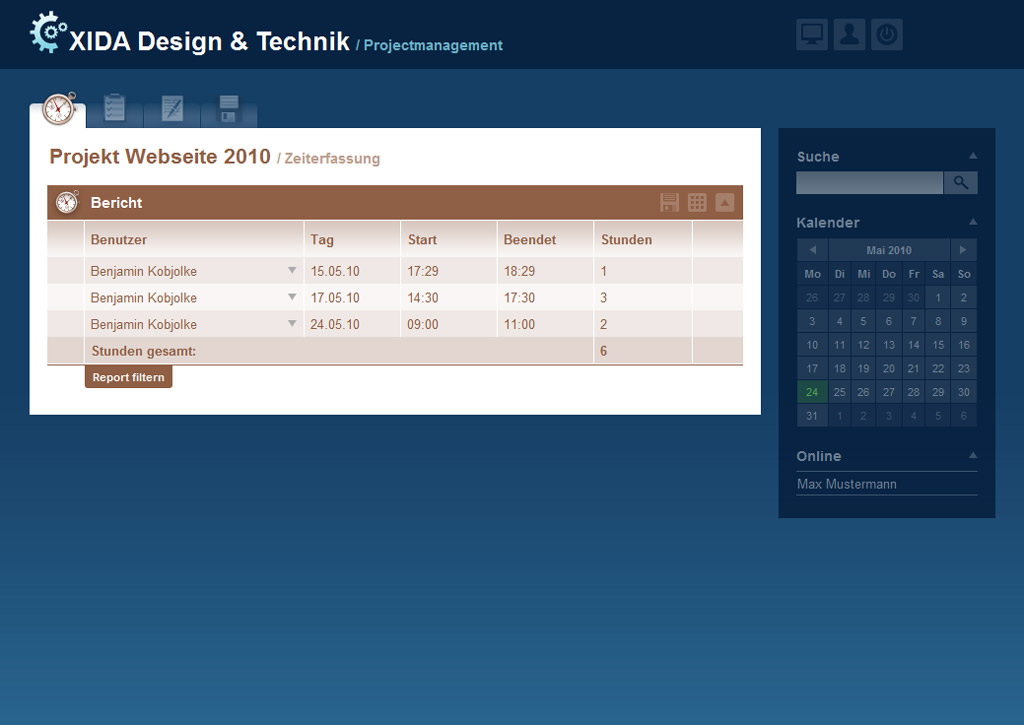This screenshot has height=725, width=1024.
Task: Select day 8 in the calendar
Action: tap(938, 321)
